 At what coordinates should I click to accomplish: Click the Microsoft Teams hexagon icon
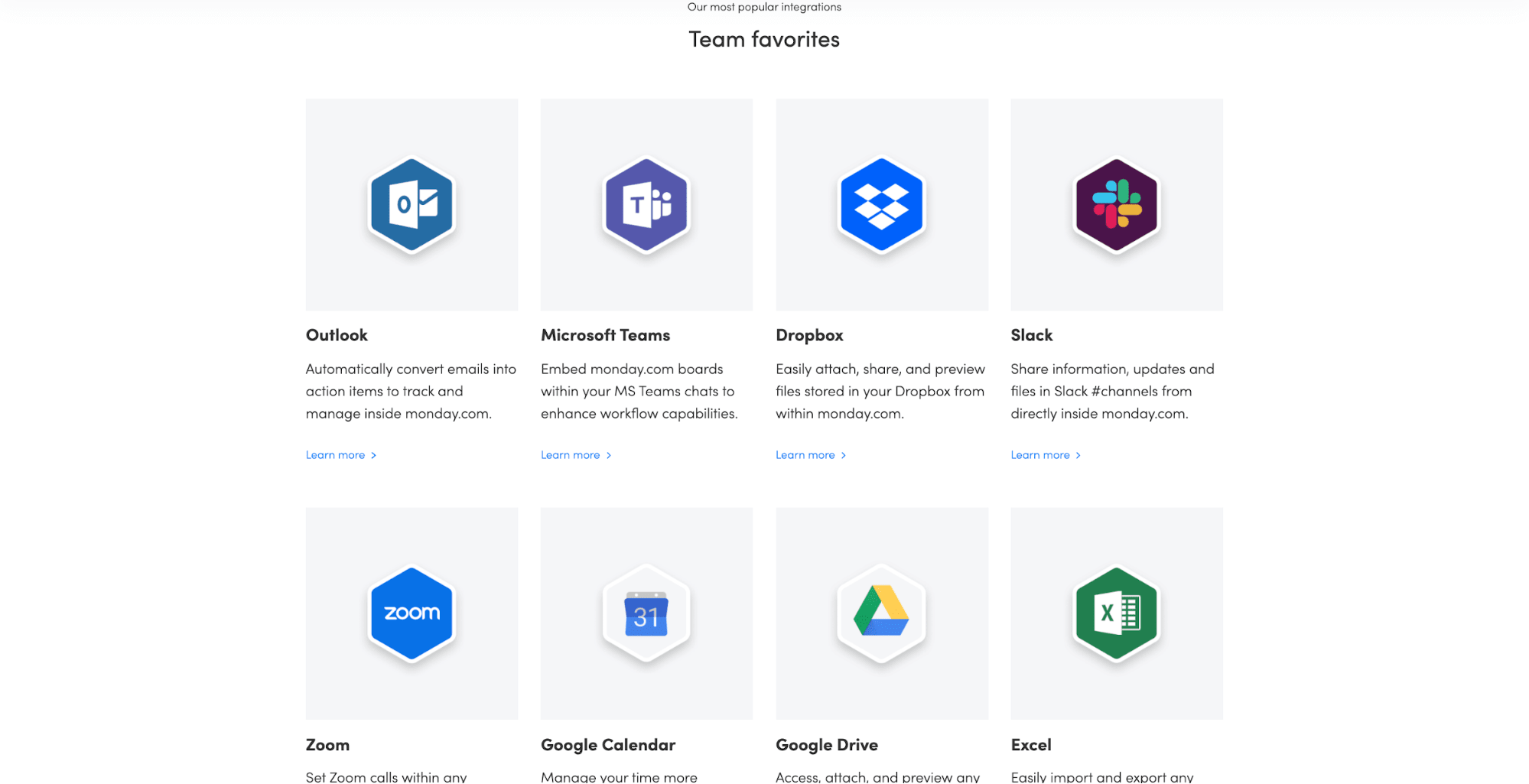[x=646, y=204]
